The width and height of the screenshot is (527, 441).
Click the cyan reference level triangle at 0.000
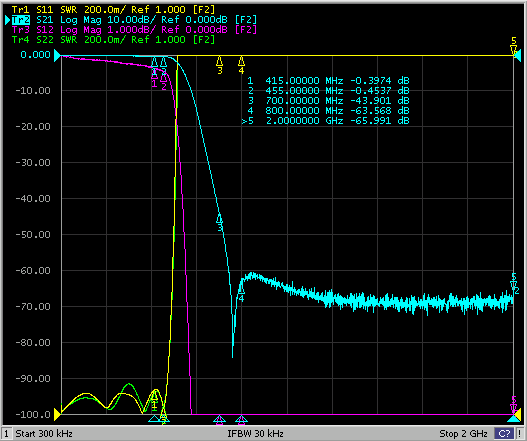click(x=57, y=55)
